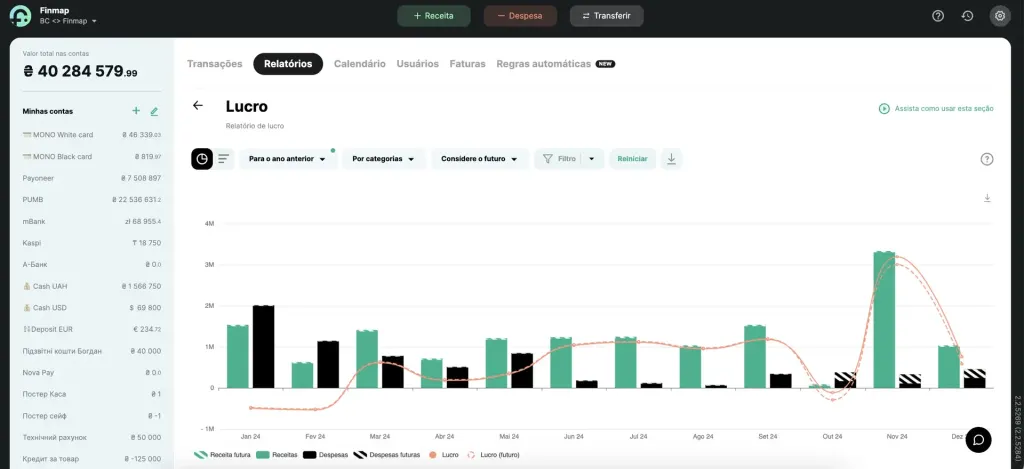Image resolution: width=1024 pixels, height=469 pixels.
Task: Open the chat support bubble
Action: tap(978, 440)
